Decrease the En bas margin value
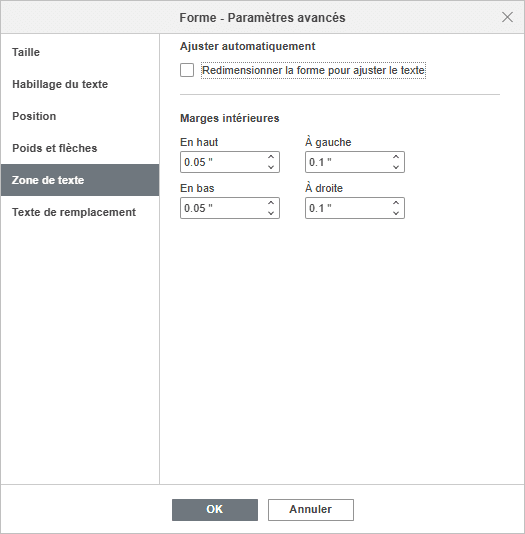The width and height of the screenshot is (525, 534). pos(271,213)
